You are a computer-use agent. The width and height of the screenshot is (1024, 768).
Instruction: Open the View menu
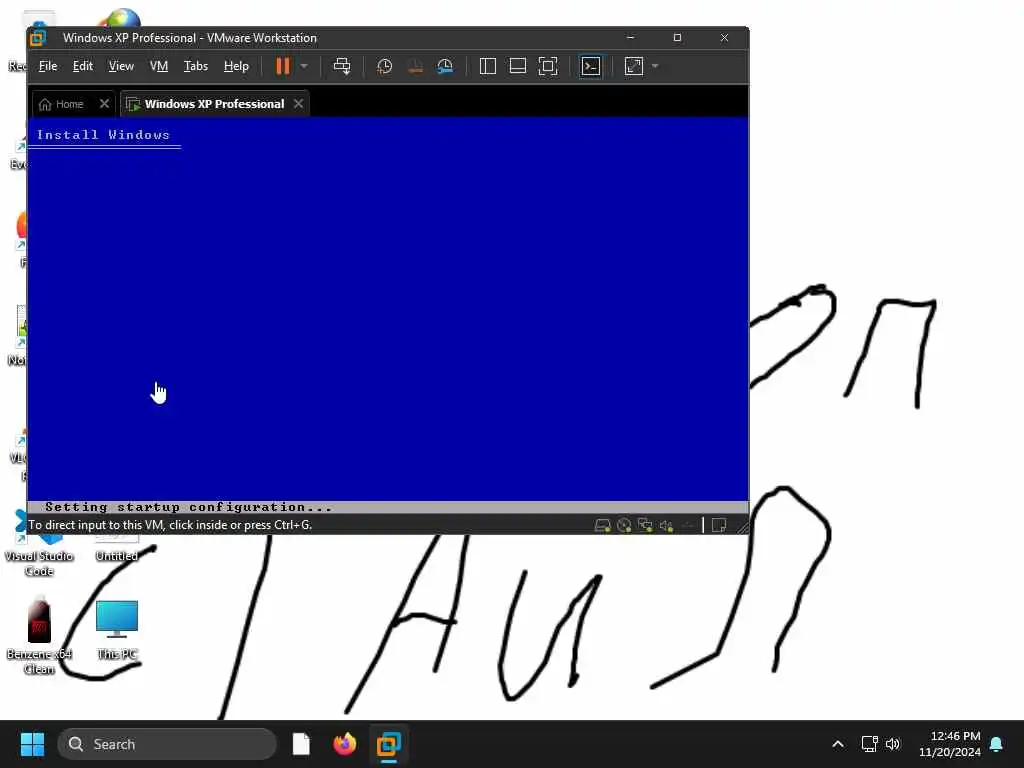click(x=121, y=66)
